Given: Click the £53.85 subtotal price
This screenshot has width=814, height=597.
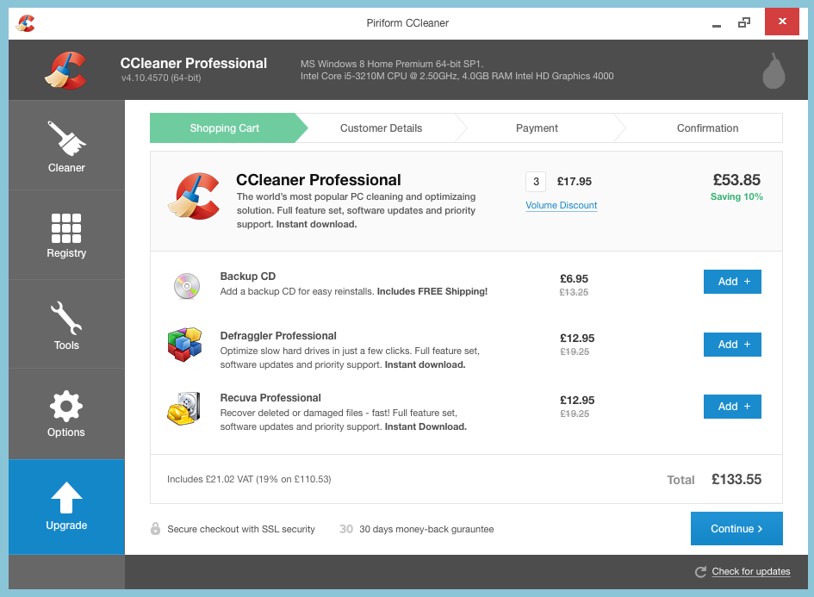Looking at the screenshot, I should (x=737, y=180).
